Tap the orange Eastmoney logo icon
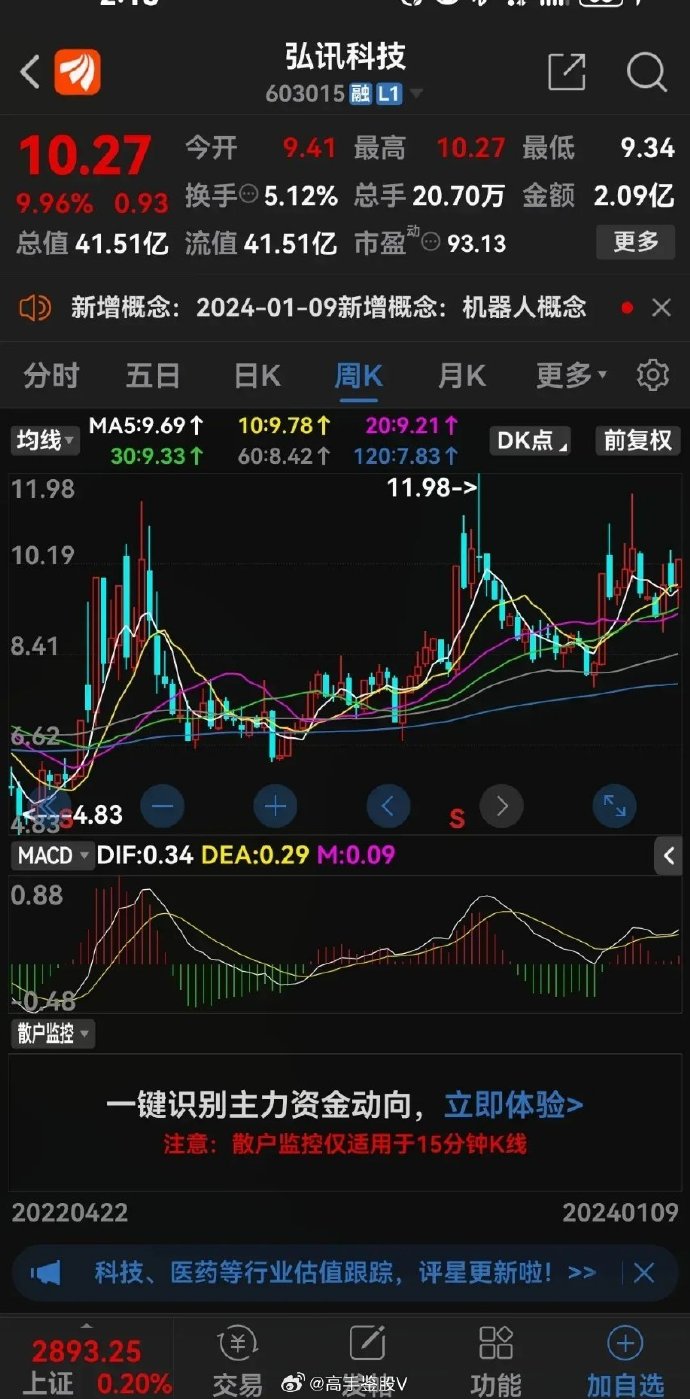 77,72
